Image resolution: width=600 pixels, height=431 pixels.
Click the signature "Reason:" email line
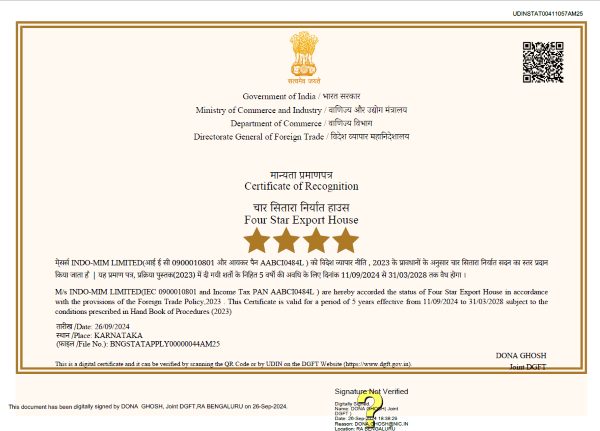pos(371,424)
